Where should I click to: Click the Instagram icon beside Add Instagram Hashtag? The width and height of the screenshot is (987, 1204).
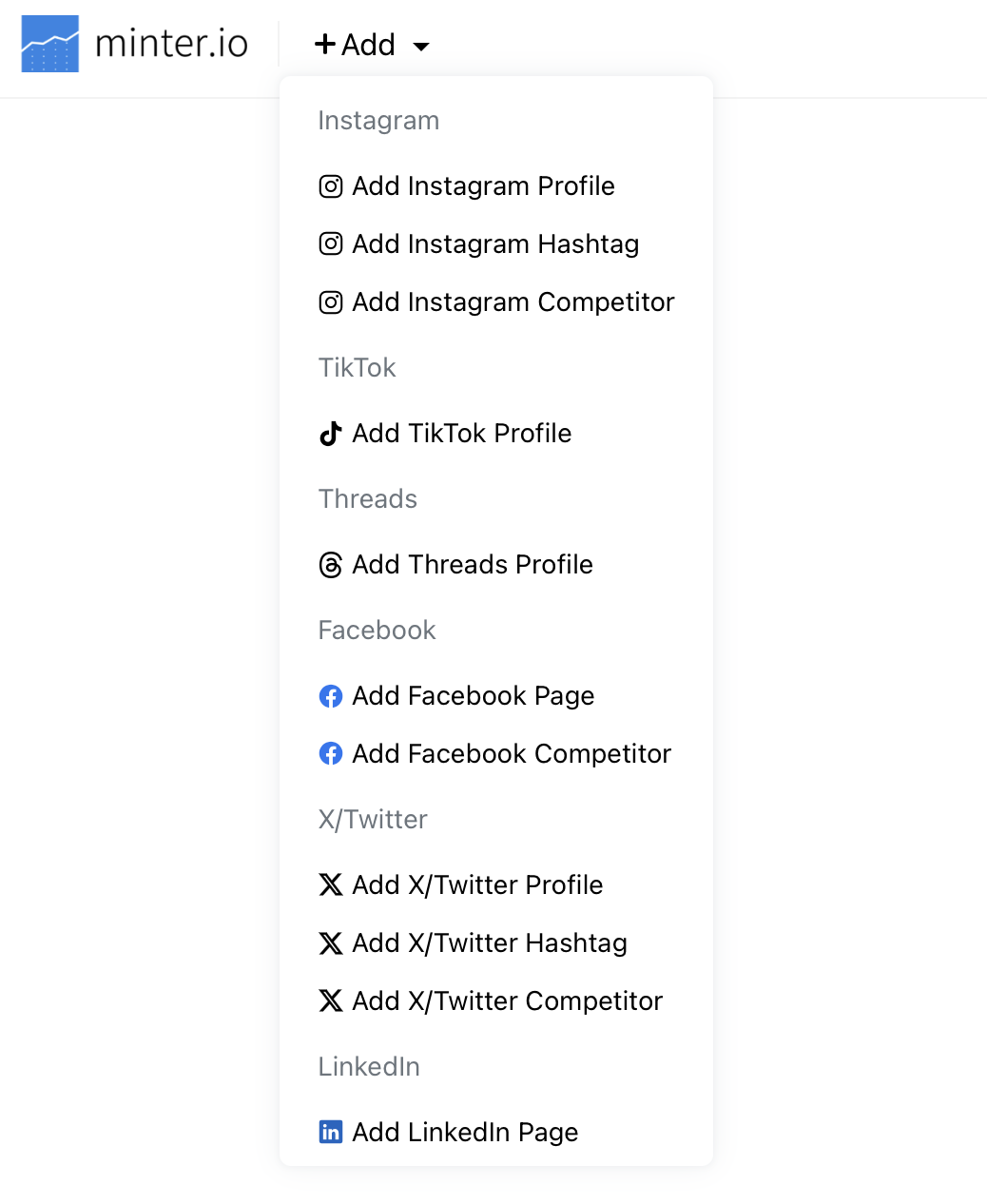click(x=330, y=244)
